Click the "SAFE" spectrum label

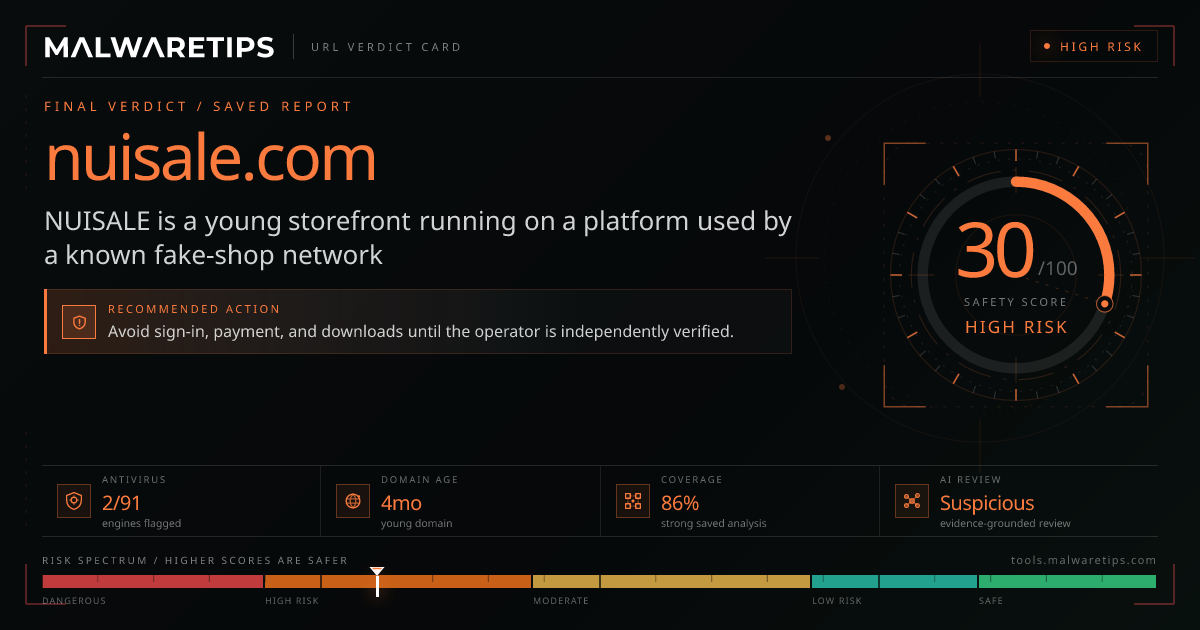click(x=991, y=601)
